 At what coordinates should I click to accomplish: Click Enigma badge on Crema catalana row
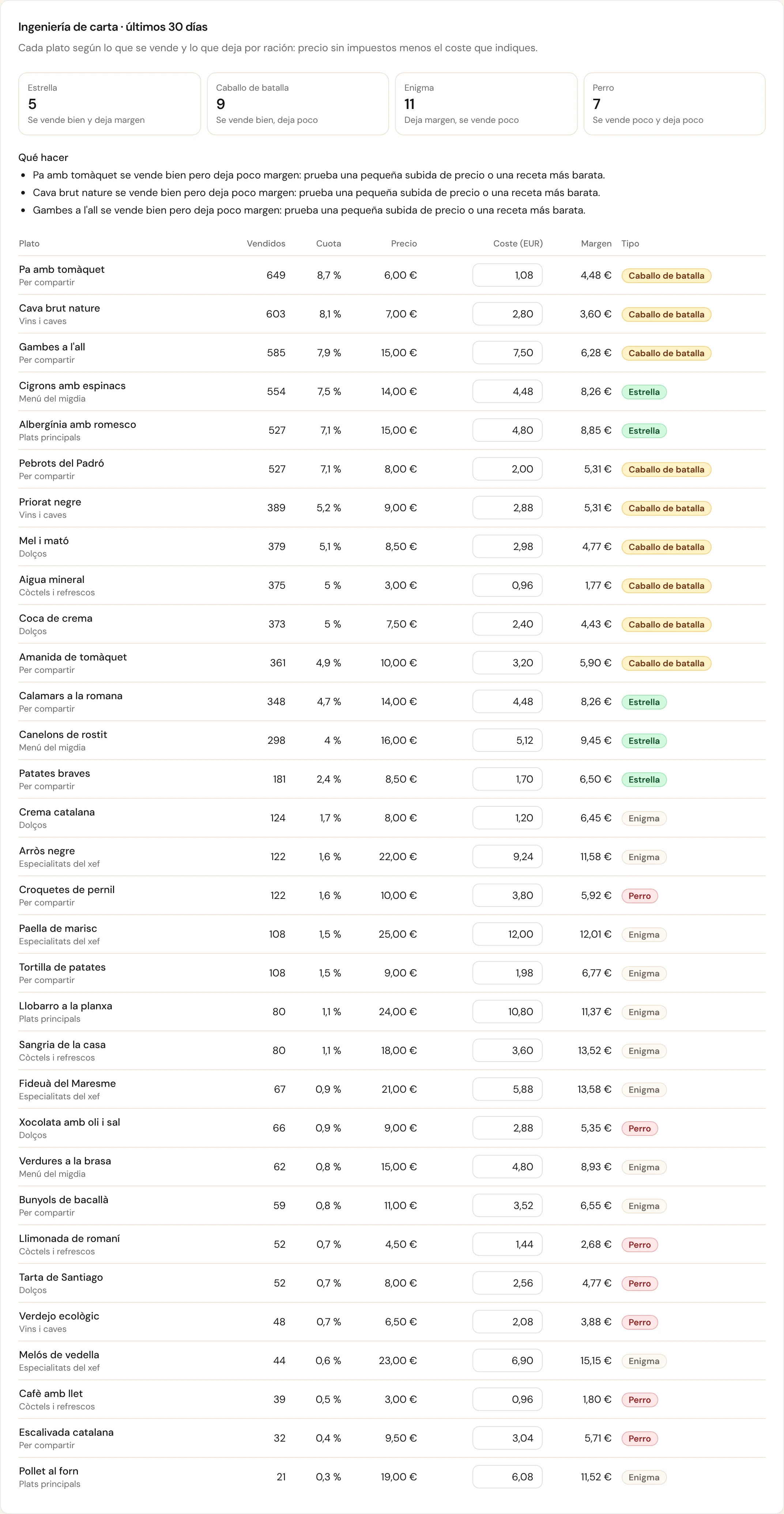(644, 818)
